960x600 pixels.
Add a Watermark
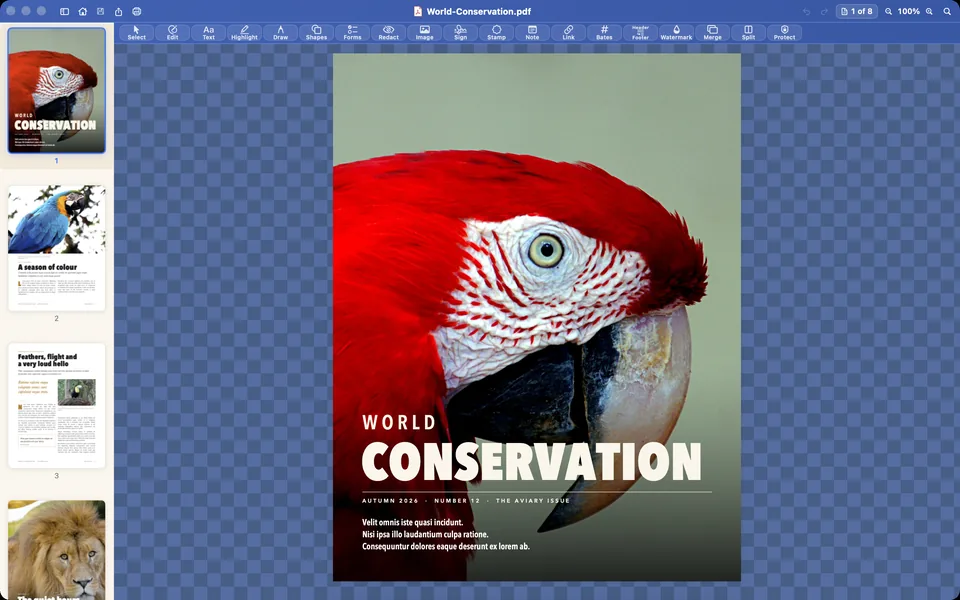click(x=677, y=32)
